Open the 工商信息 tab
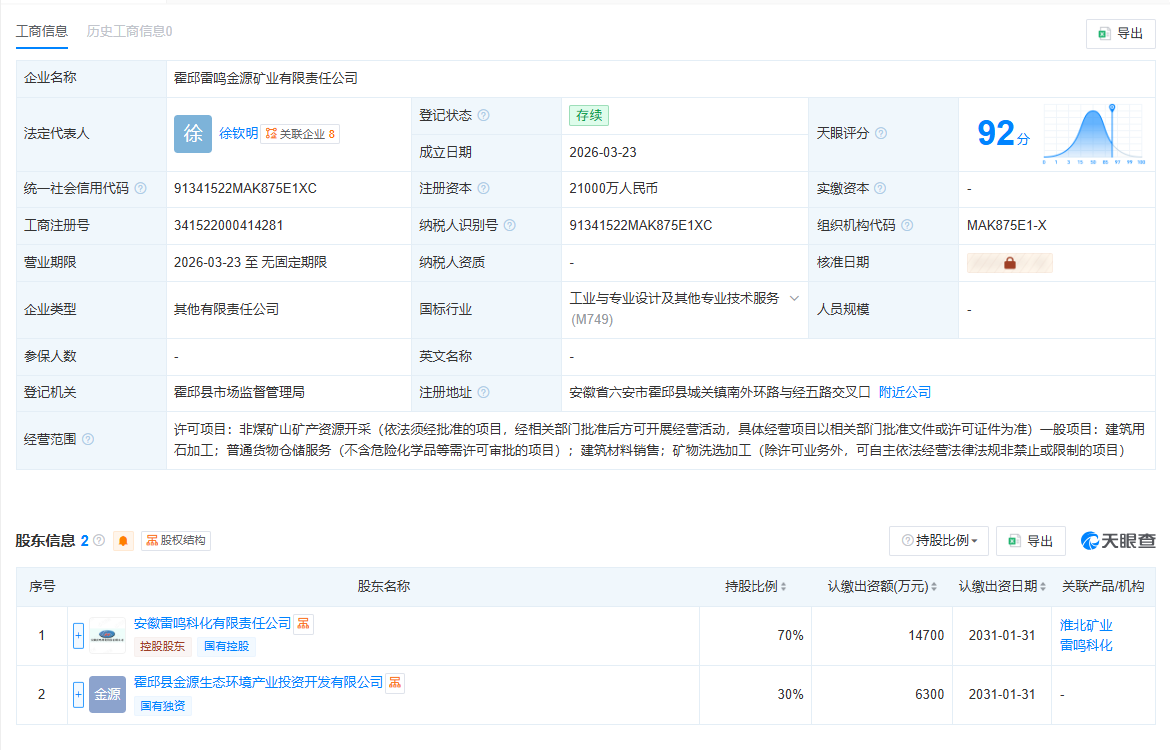This screenshot has height=750, width=1170. coord(42,31)
